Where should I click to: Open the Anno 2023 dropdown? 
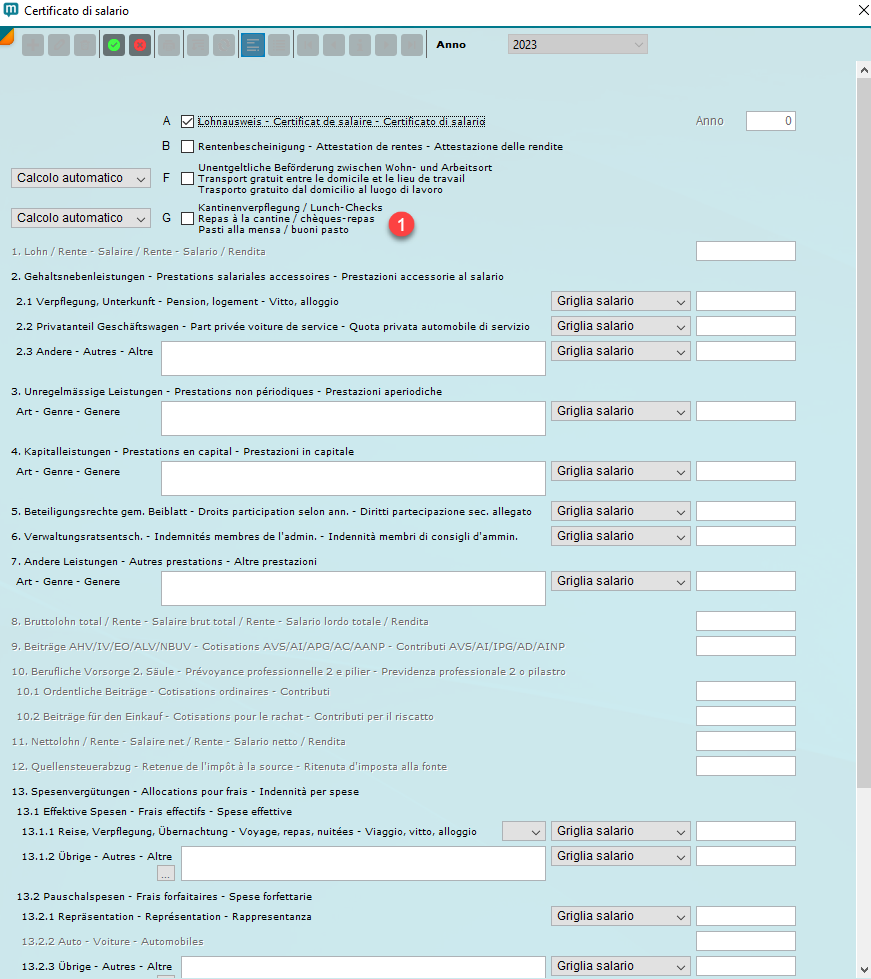coord(577,44)
